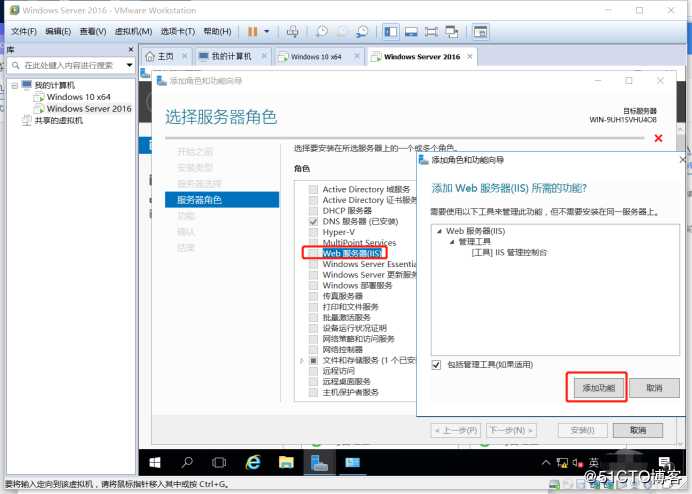This screenshot has width=692, height=494.
Task: Expand the 文件和存储服务 role node
Action: click(302, 361)
